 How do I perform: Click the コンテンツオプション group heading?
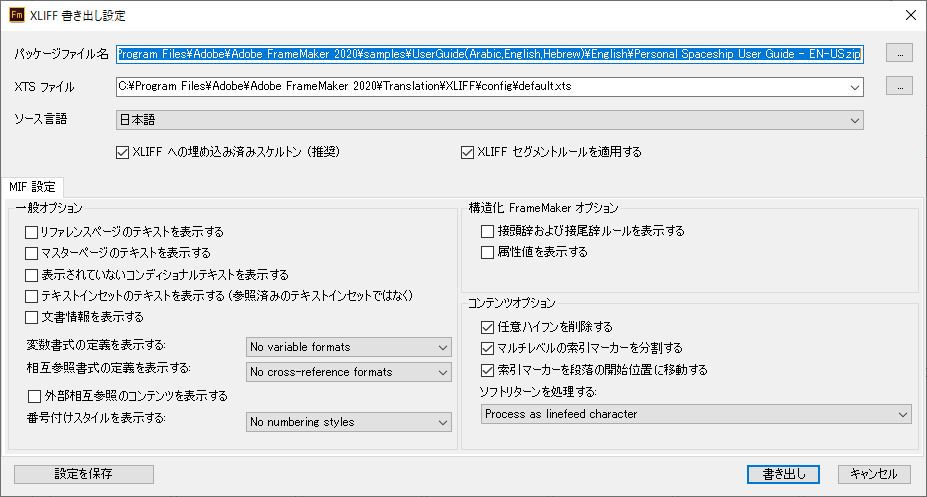[511, 303]
